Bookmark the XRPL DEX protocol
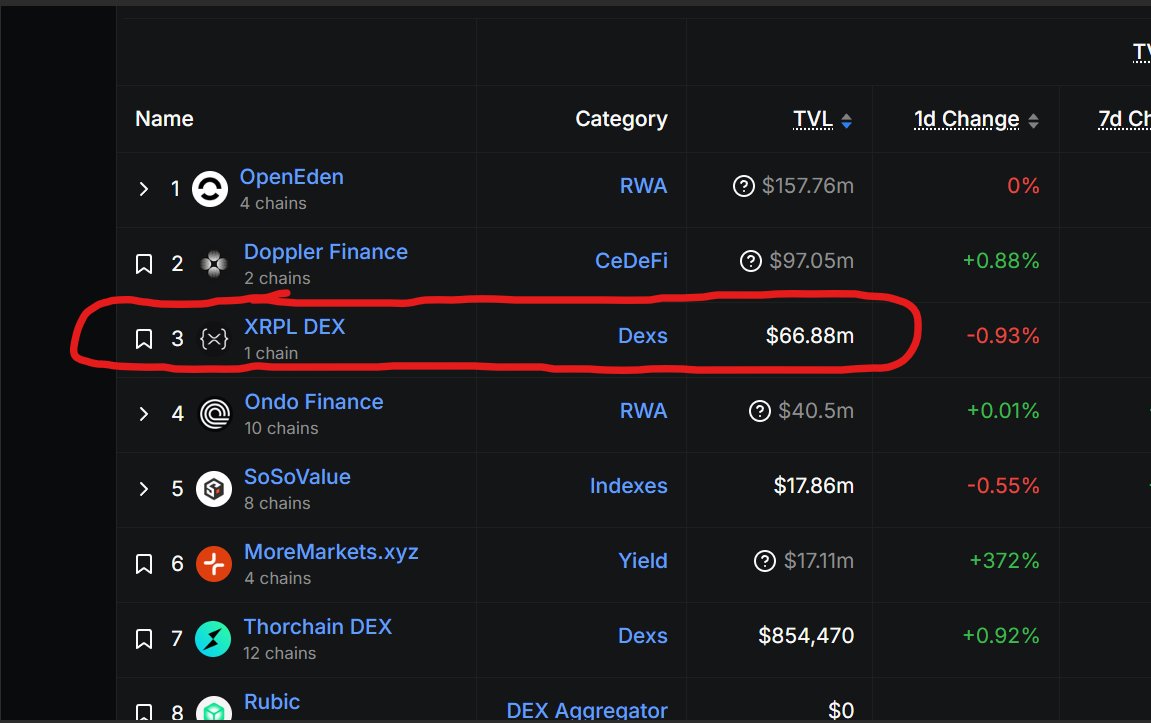Image resolution: width=1151 pixels, height=723 pixels. [143, 338]
